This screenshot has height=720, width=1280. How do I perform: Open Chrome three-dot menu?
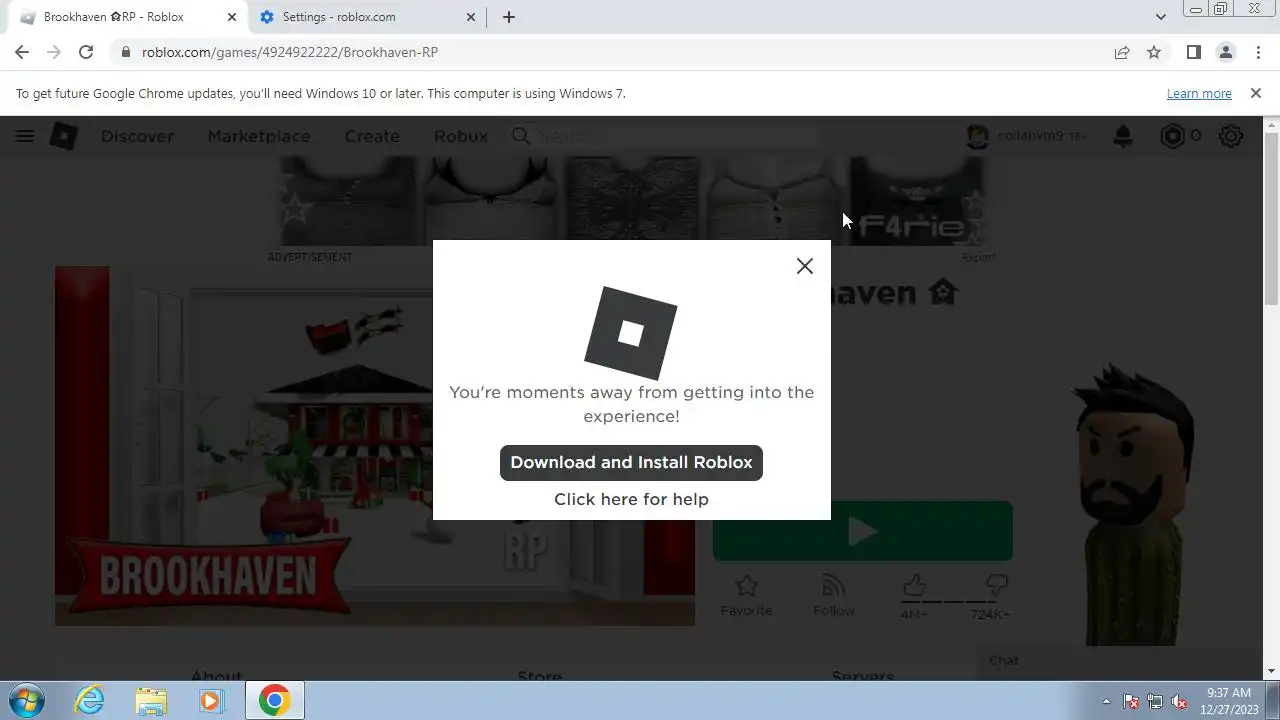point(1258,52)
